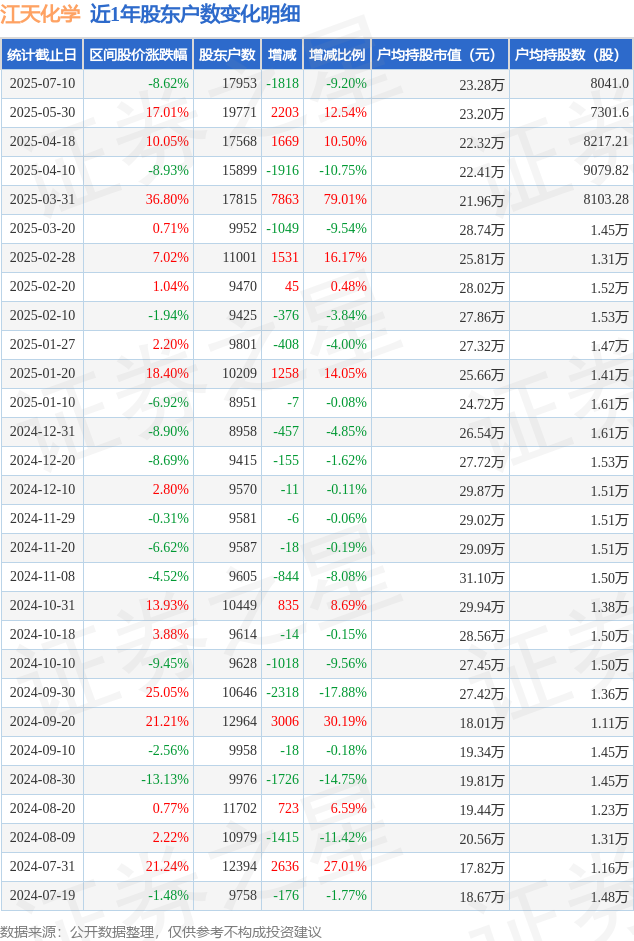Click the 区间股价涨跌幅 column header
Image resolution: width=634 pixels, height=941 pixels.
(x=138, y=55)
